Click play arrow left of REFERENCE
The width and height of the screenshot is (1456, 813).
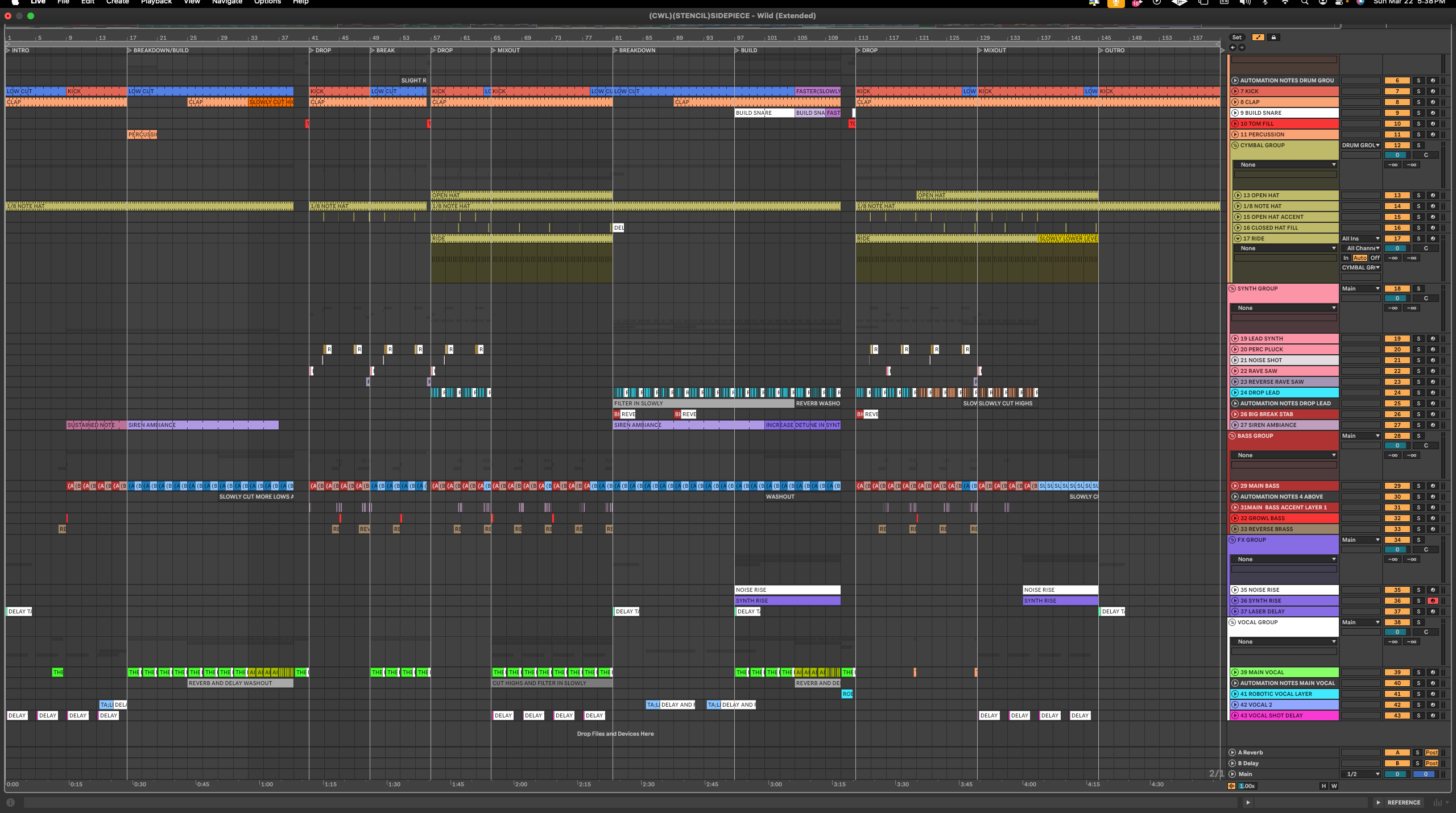point(1378,803)
